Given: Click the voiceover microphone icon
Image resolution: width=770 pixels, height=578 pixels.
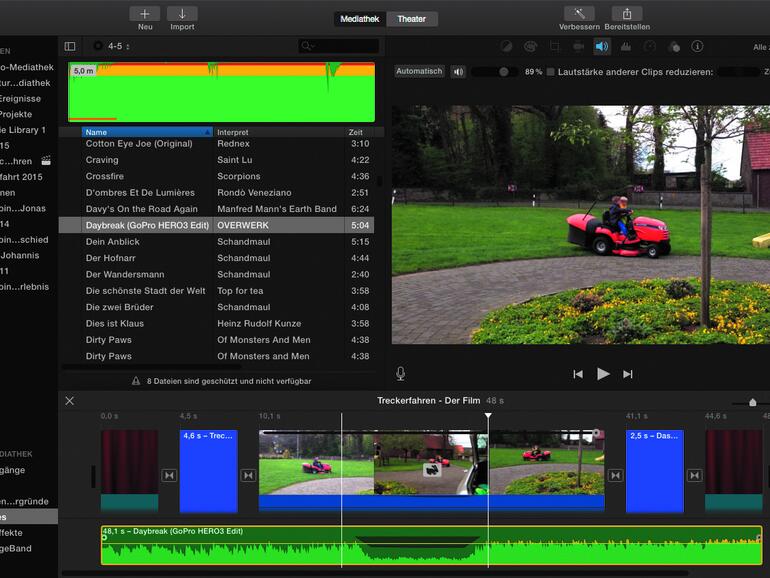Looking at the screenshot, I should tap(400, 373).
